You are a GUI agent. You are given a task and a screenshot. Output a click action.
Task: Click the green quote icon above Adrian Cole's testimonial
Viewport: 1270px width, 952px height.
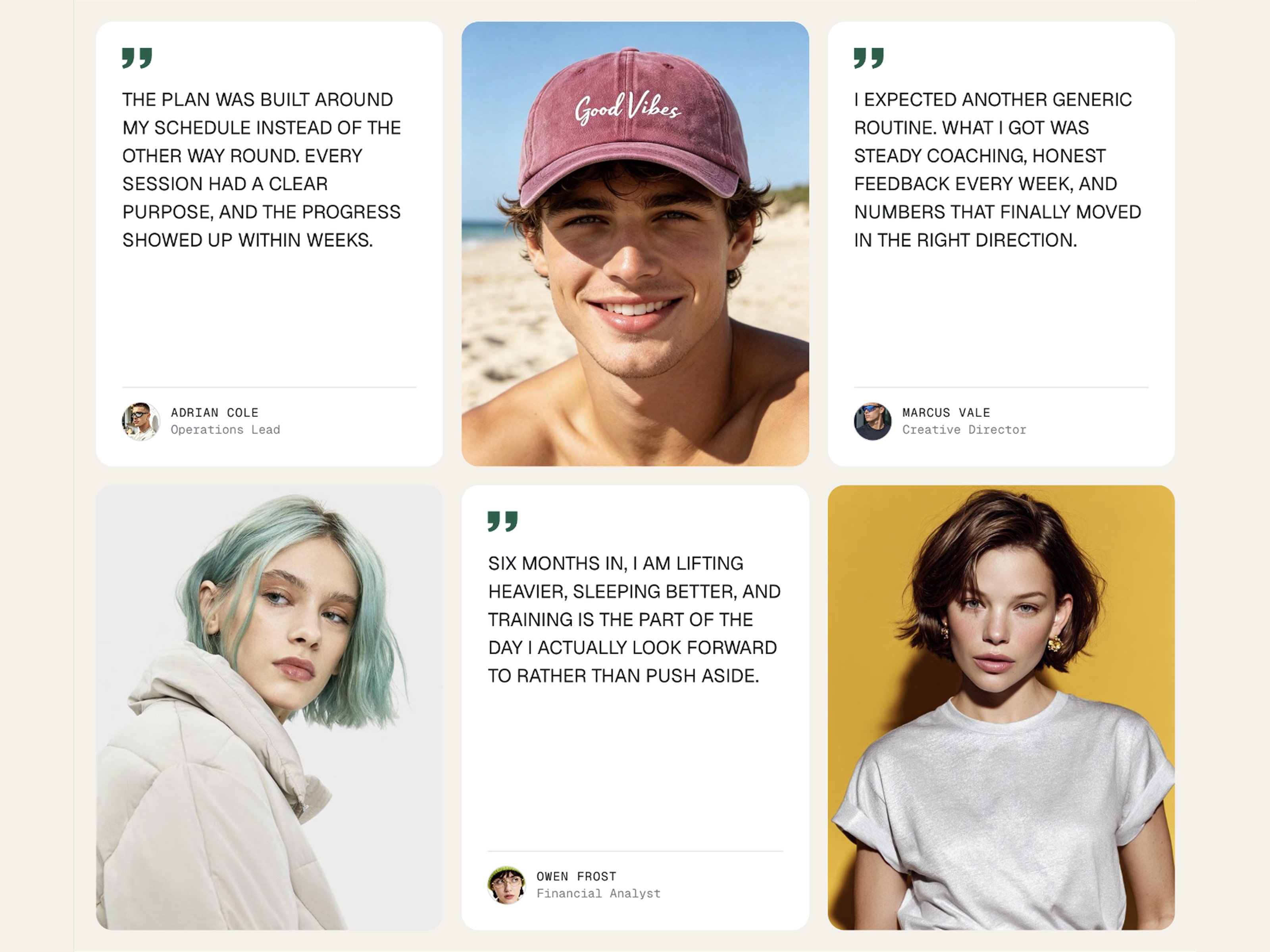coord(137,58)
